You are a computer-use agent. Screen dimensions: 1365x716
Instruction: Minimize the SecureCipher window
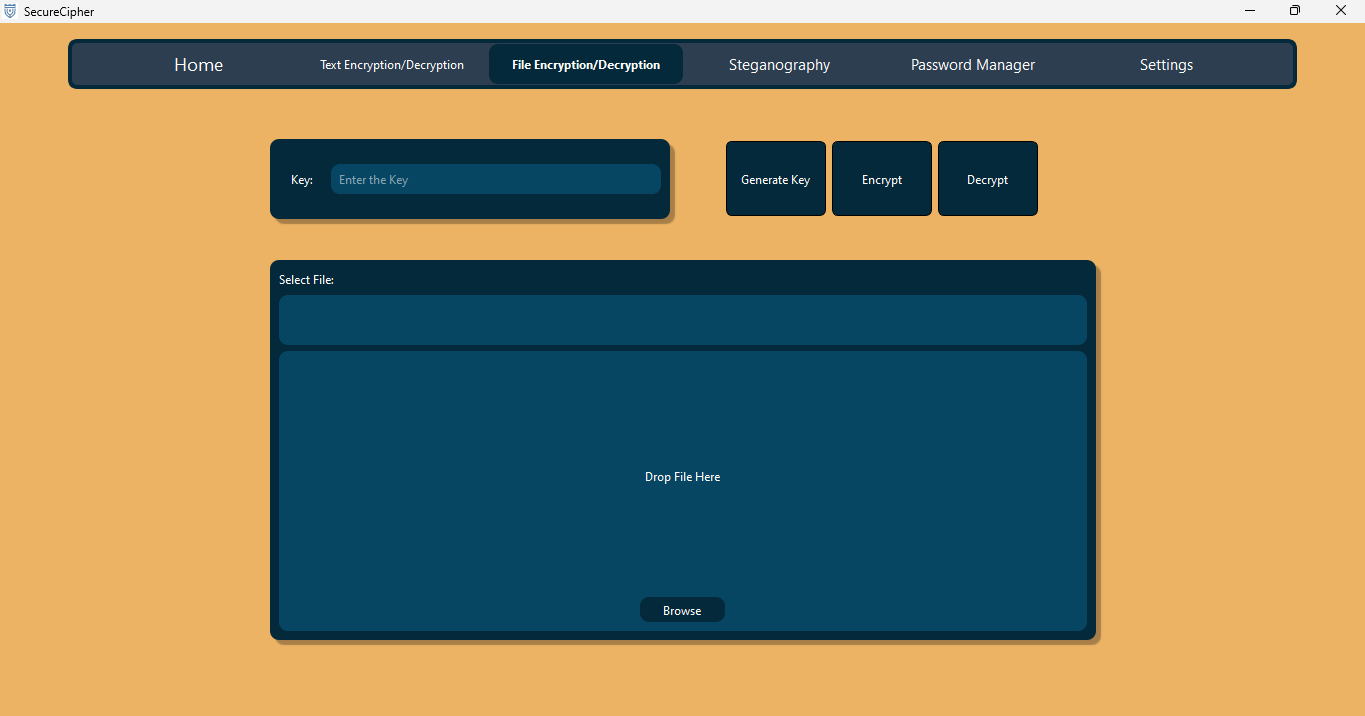pyautogui.click(x=1250, y=11)
